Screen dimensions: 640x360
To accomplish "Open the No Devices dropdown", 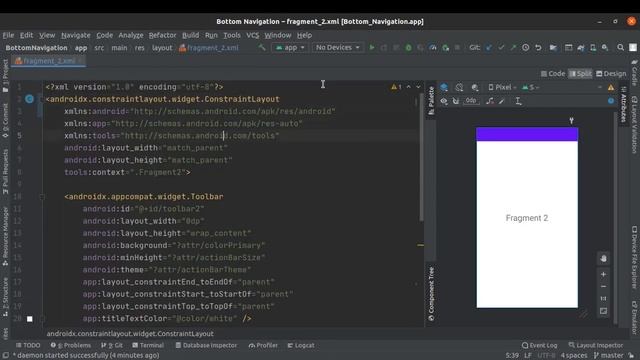I will [338, 48].
